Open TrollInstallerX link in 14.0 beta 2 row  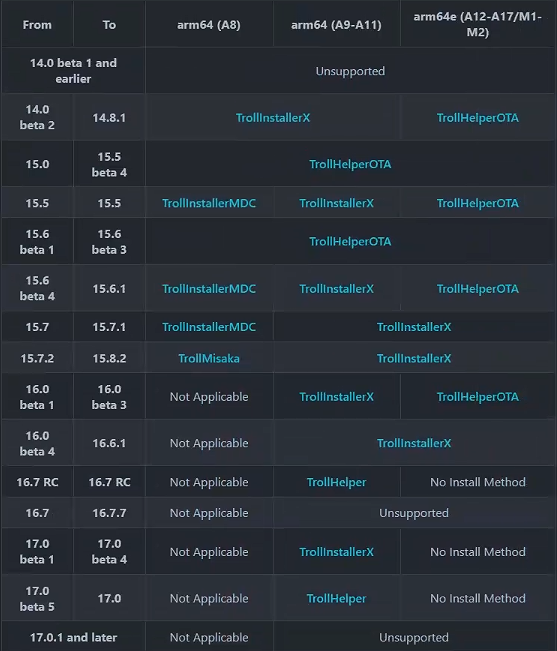273,118
